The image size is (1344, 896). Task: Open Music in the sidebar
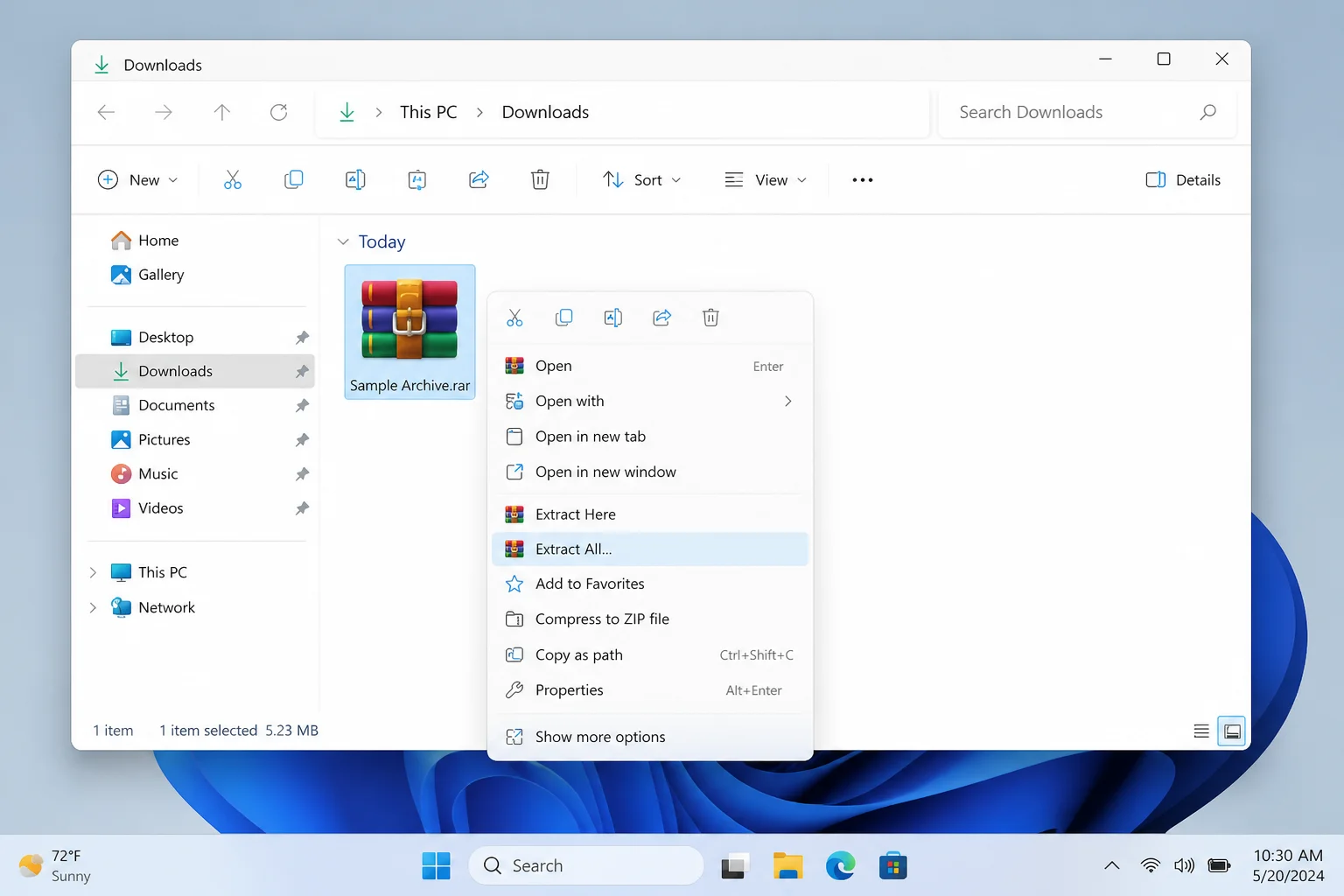[195, 474]
